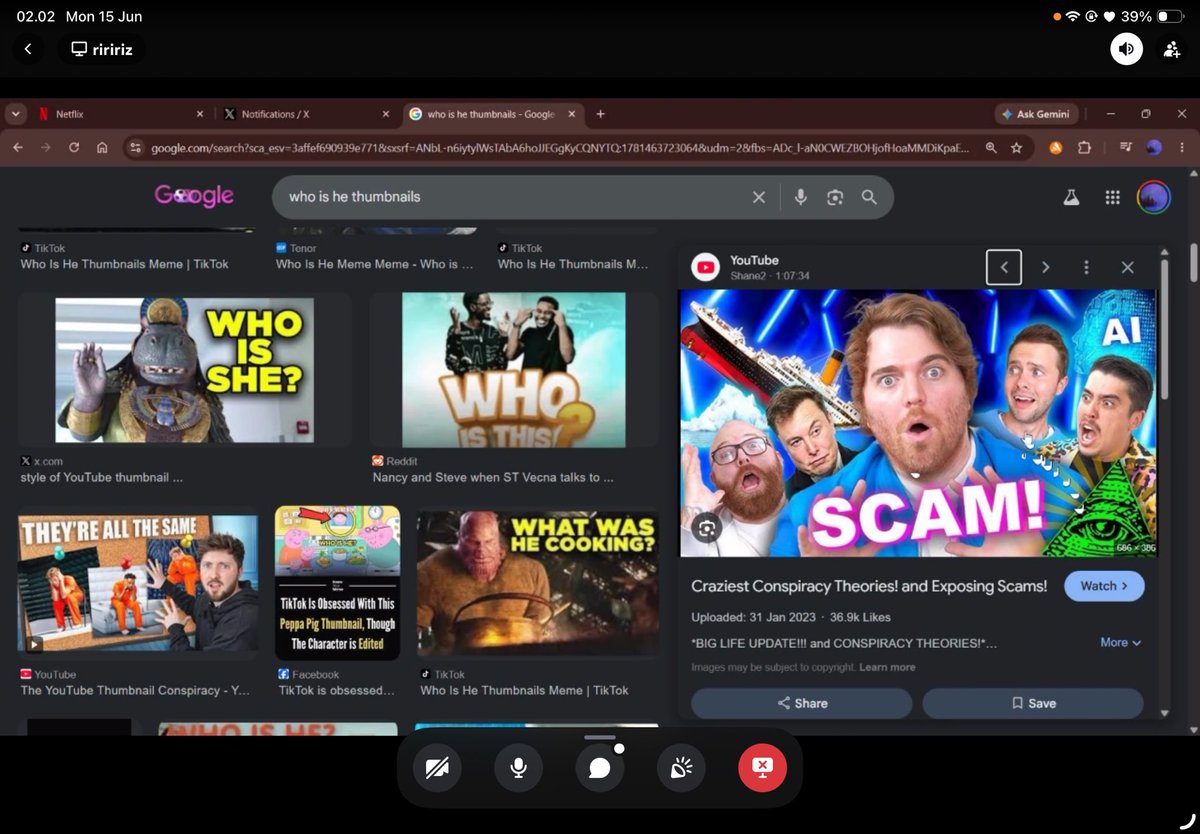
Task: Close the image preview panel
Action: click(1127, 267)
